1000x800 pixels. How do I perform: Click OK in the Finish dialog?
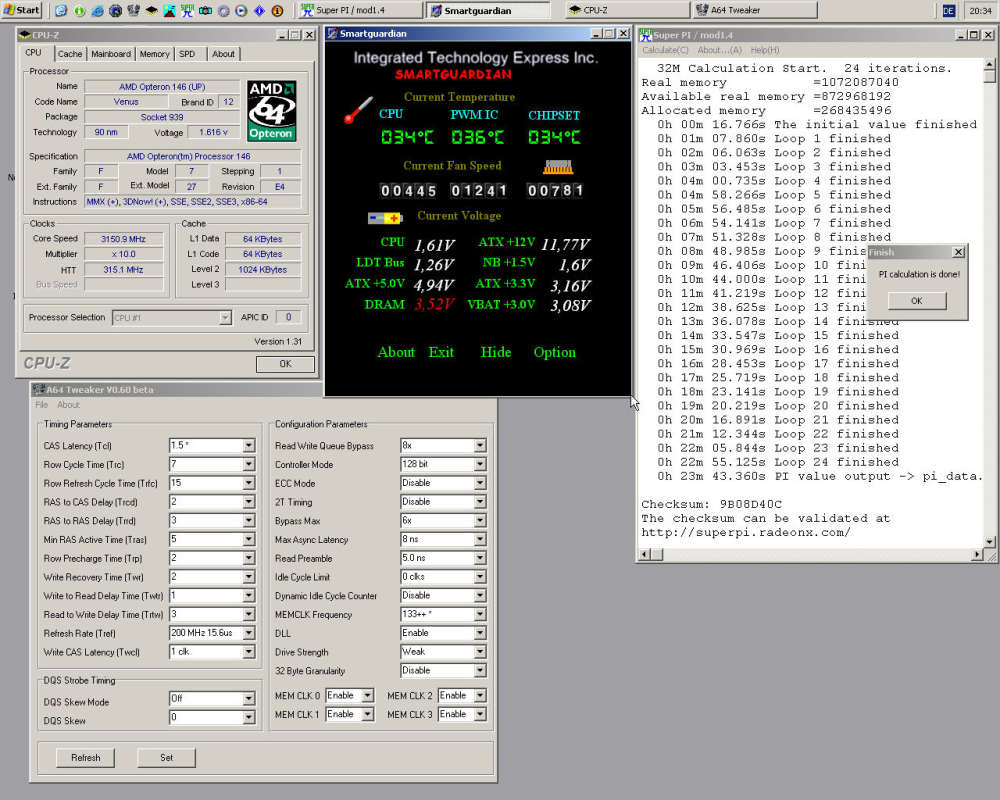(917, 301)
